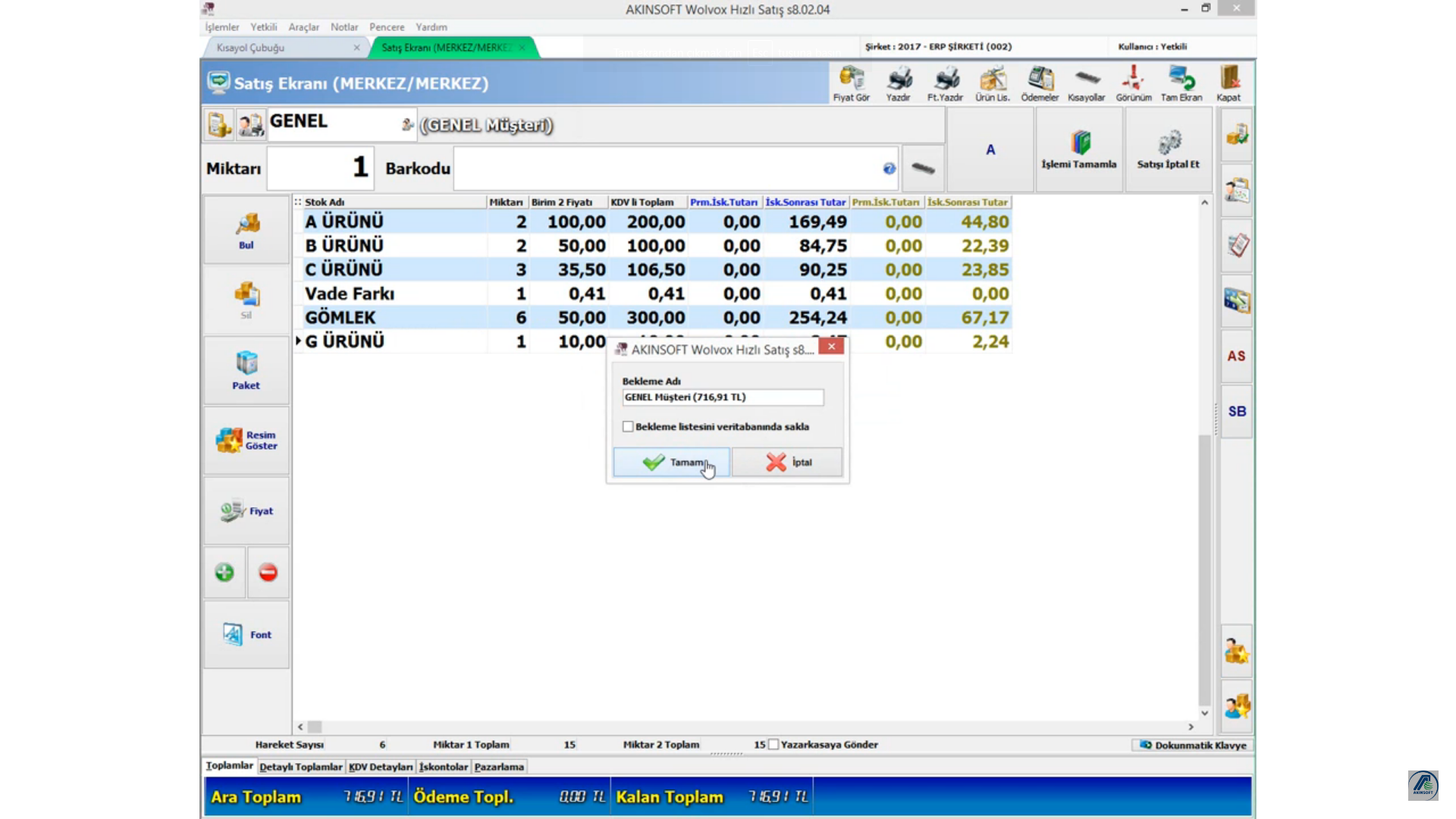Open the Kısayollar shortcuts icon

point(1087,83)
